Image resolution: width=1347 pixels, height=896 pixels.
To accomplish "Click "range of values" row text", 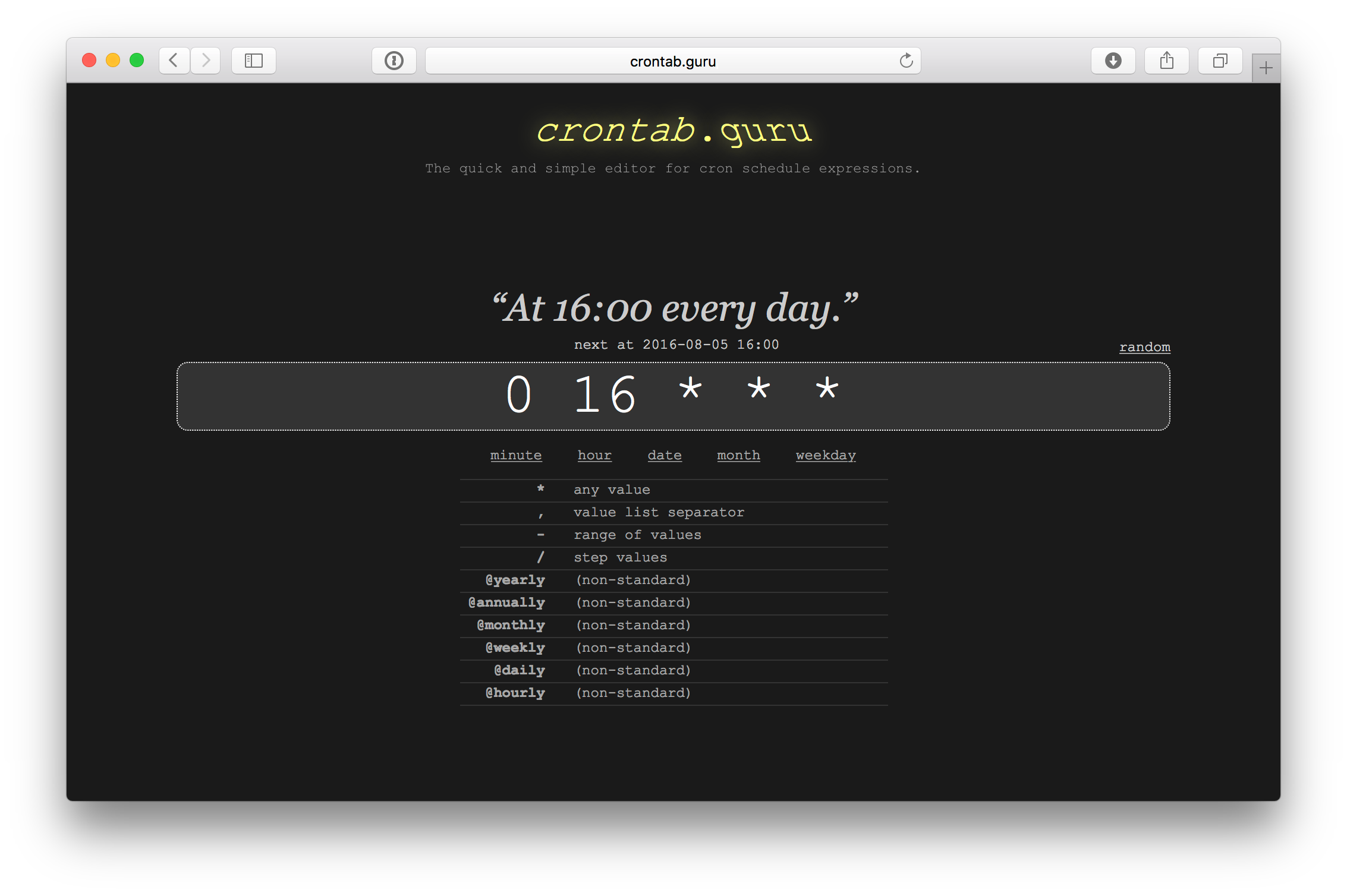I will 637,535.
